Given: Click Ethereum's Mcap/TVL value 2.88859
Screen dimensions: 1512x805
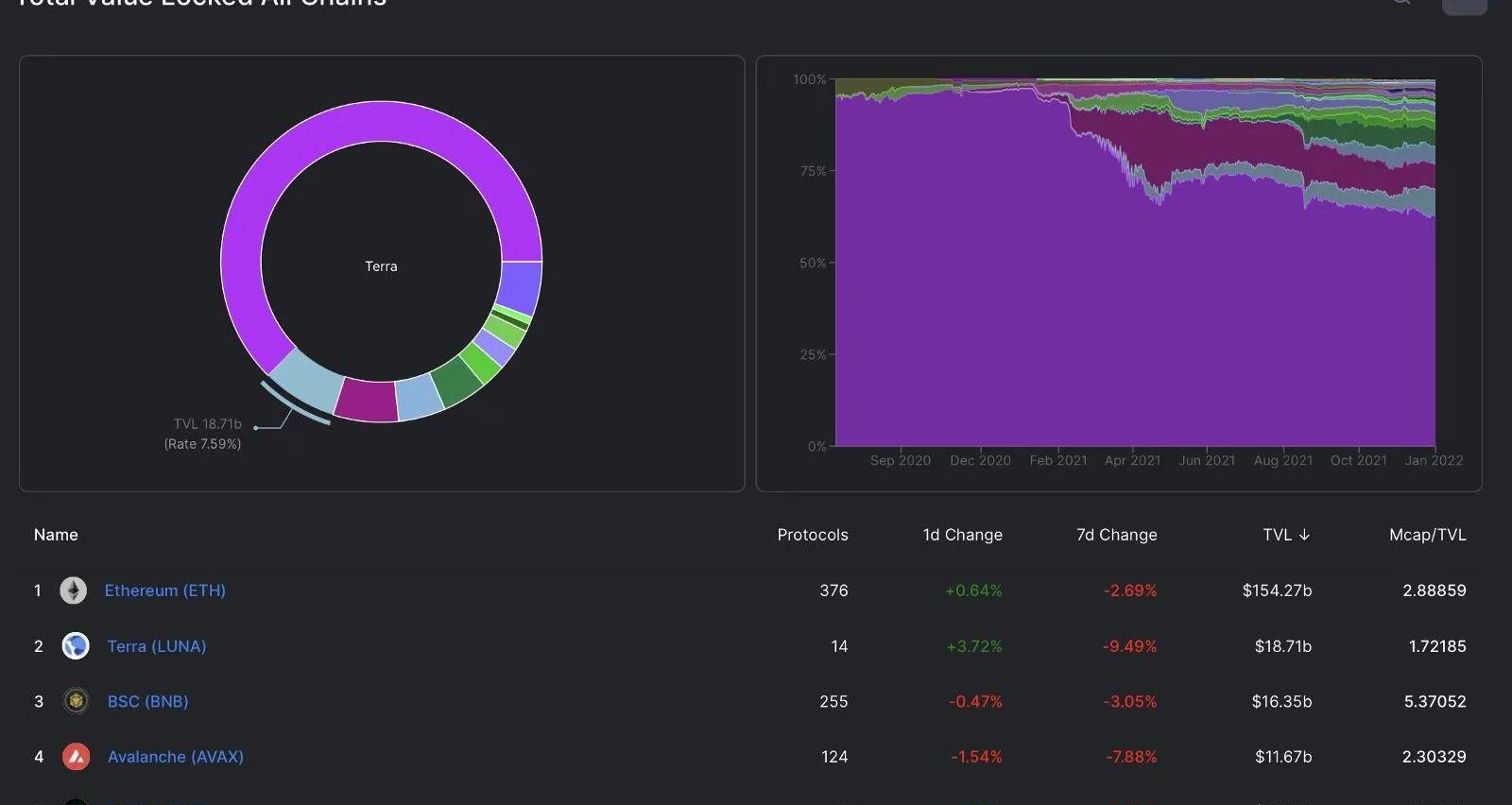Looking at the screenshot, I should (1435, 591).
